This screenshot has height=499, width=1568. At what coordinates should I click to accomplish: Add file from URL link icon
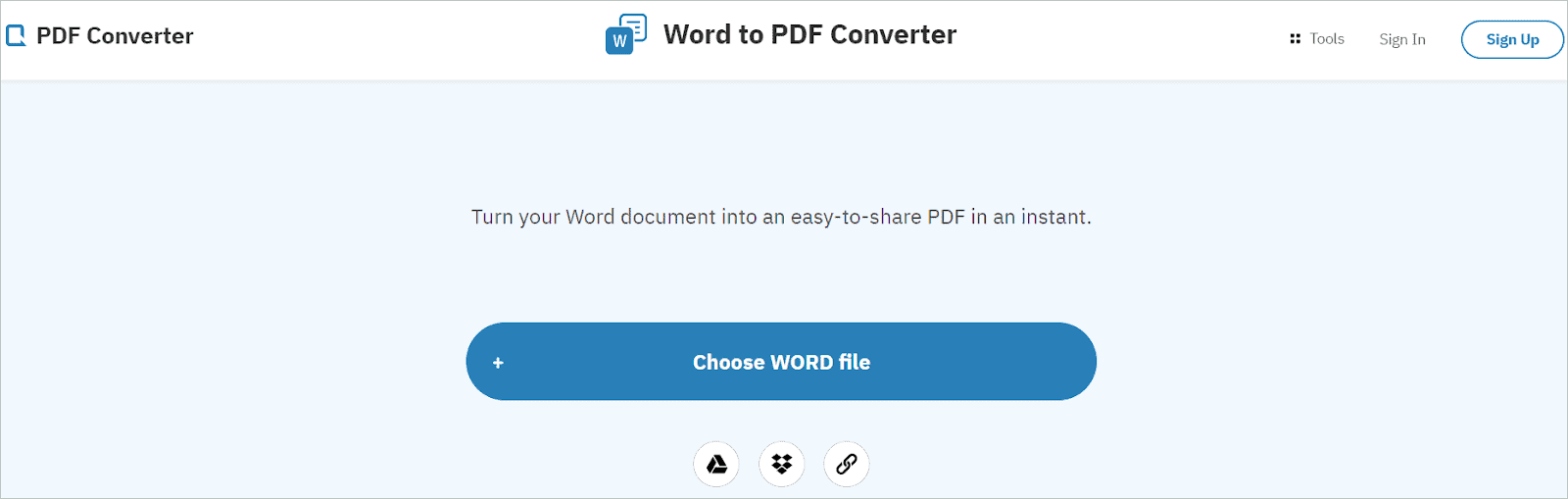[x=846, y=464]
